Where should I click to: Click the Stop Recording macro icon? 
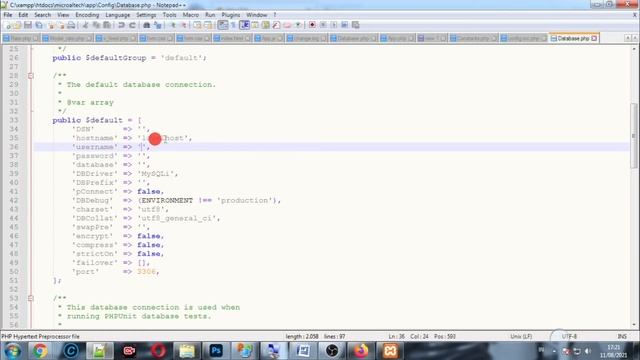tap(323, 25)
